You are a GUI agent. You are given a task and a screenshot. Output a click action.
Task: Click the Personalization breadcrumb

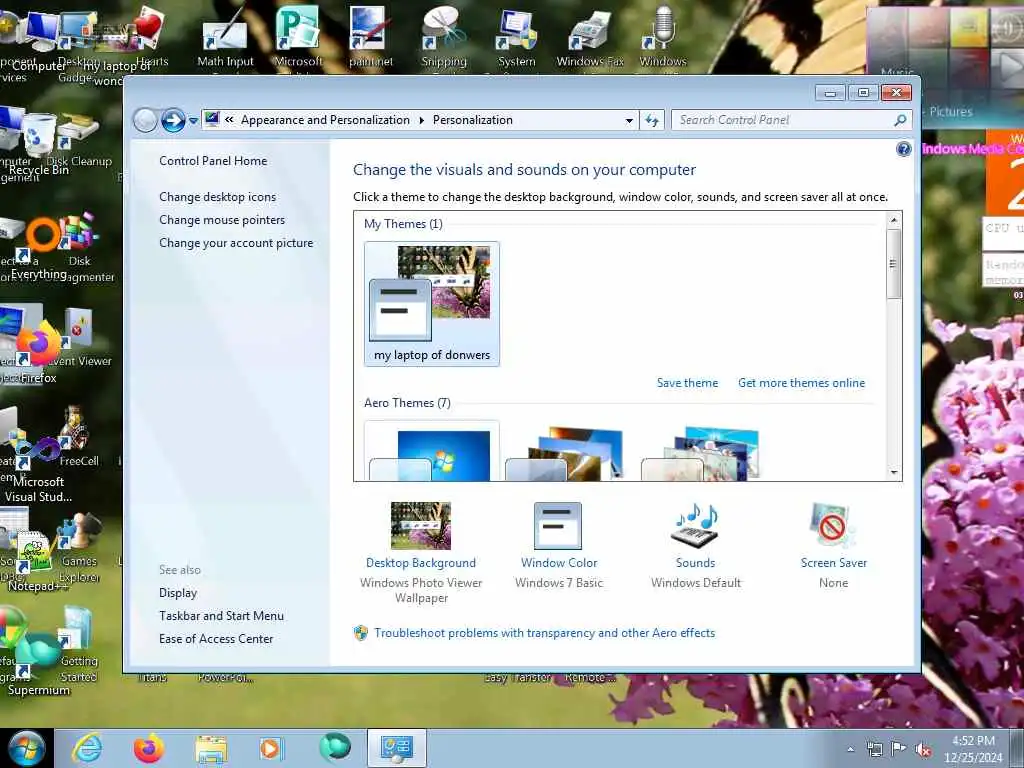[x=473, y=120]
